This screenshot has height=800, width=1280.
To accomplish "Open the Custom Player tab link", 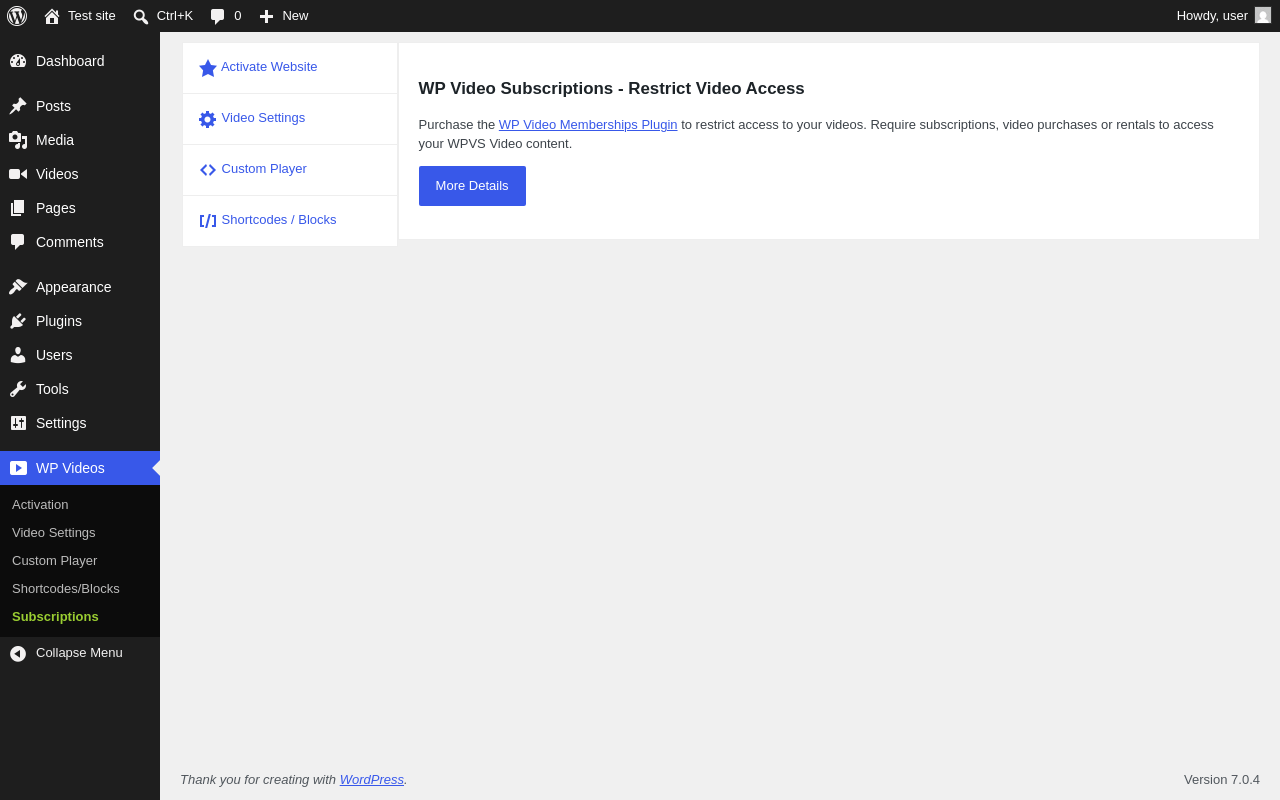I will click(264, 169).
